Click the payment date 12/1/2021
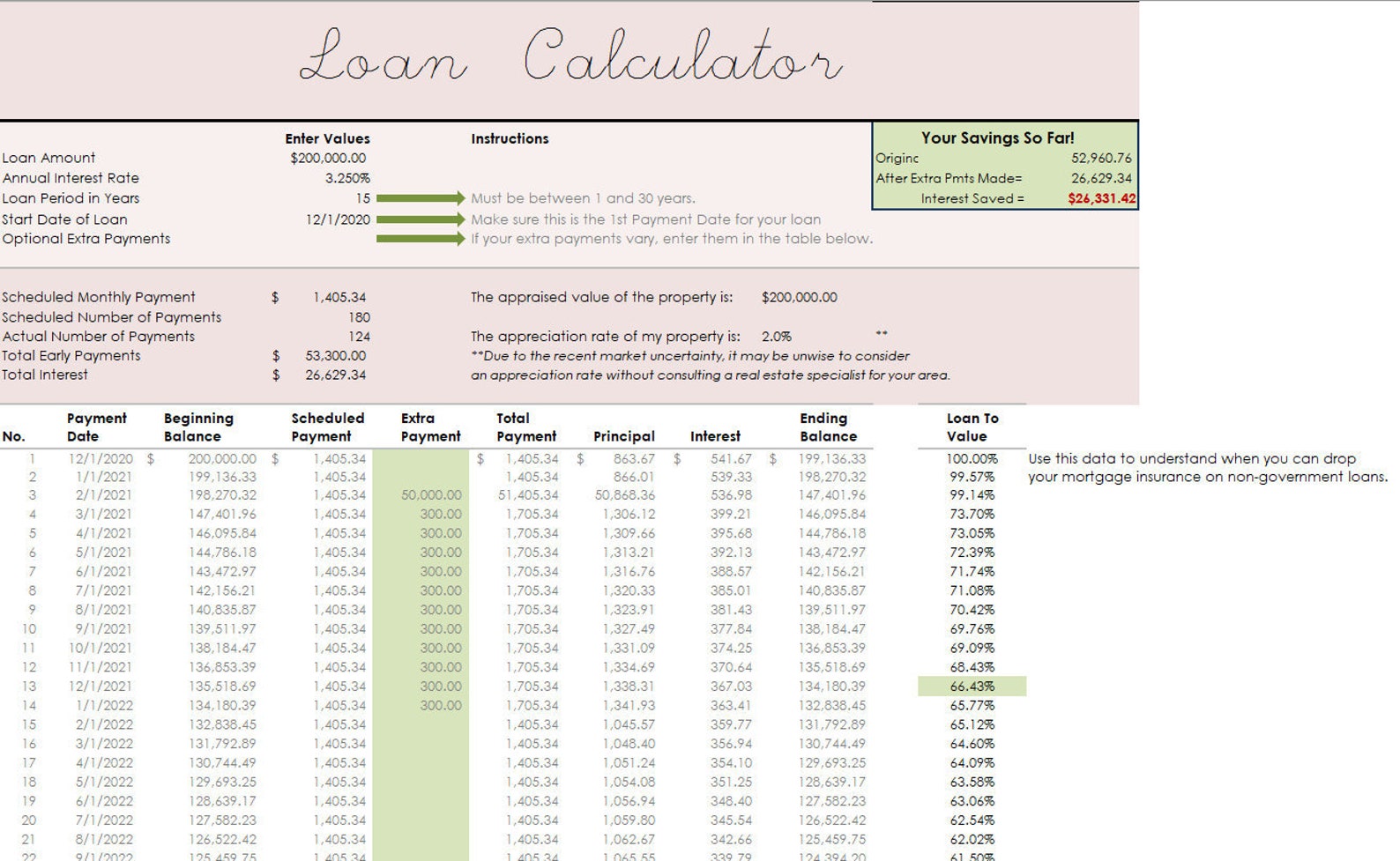Viewport: 1400px width, 861px height. click(101, 687)
